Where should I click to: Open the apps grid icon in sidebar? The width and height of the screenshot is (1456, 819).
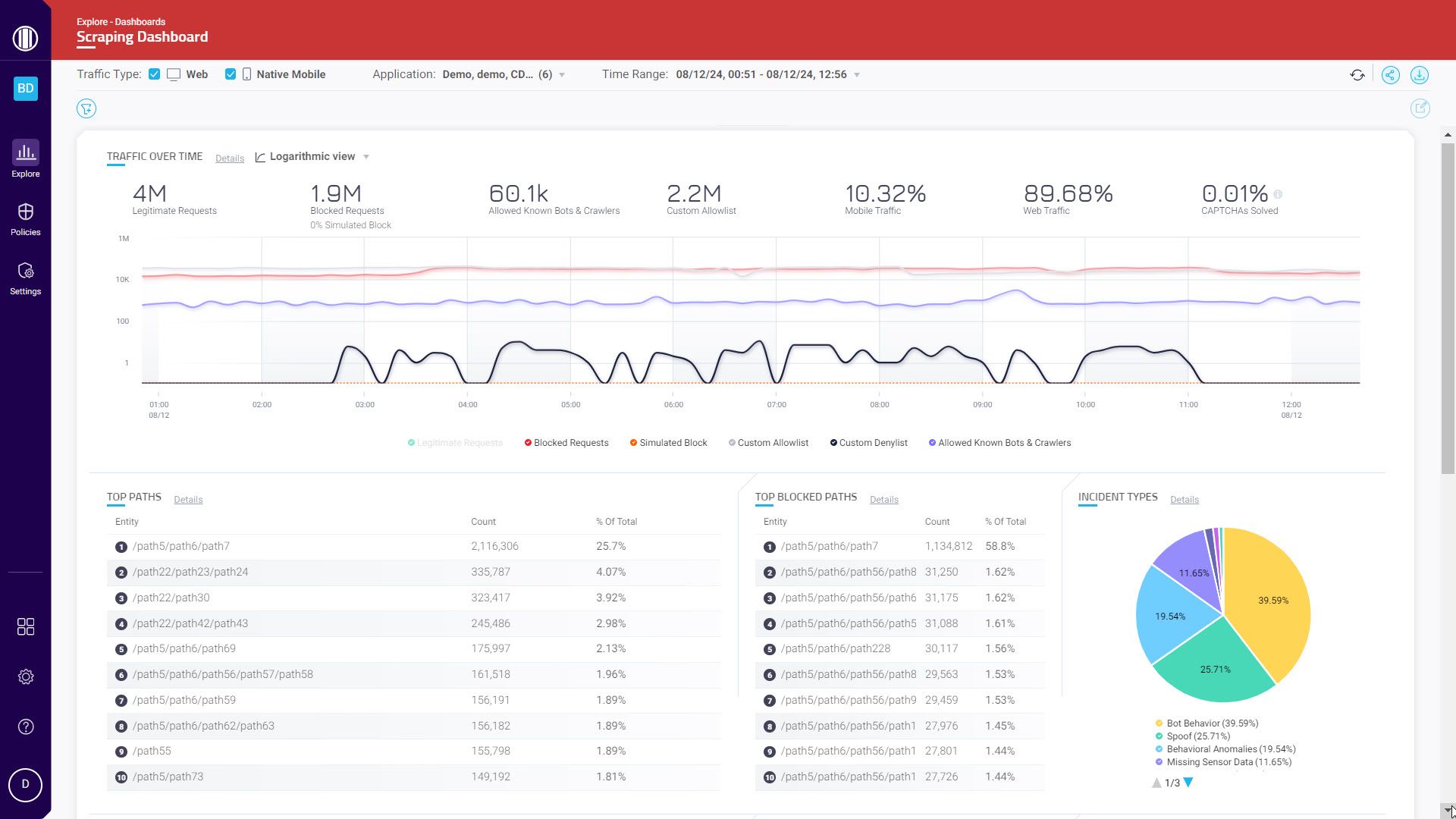coord(25,626)
